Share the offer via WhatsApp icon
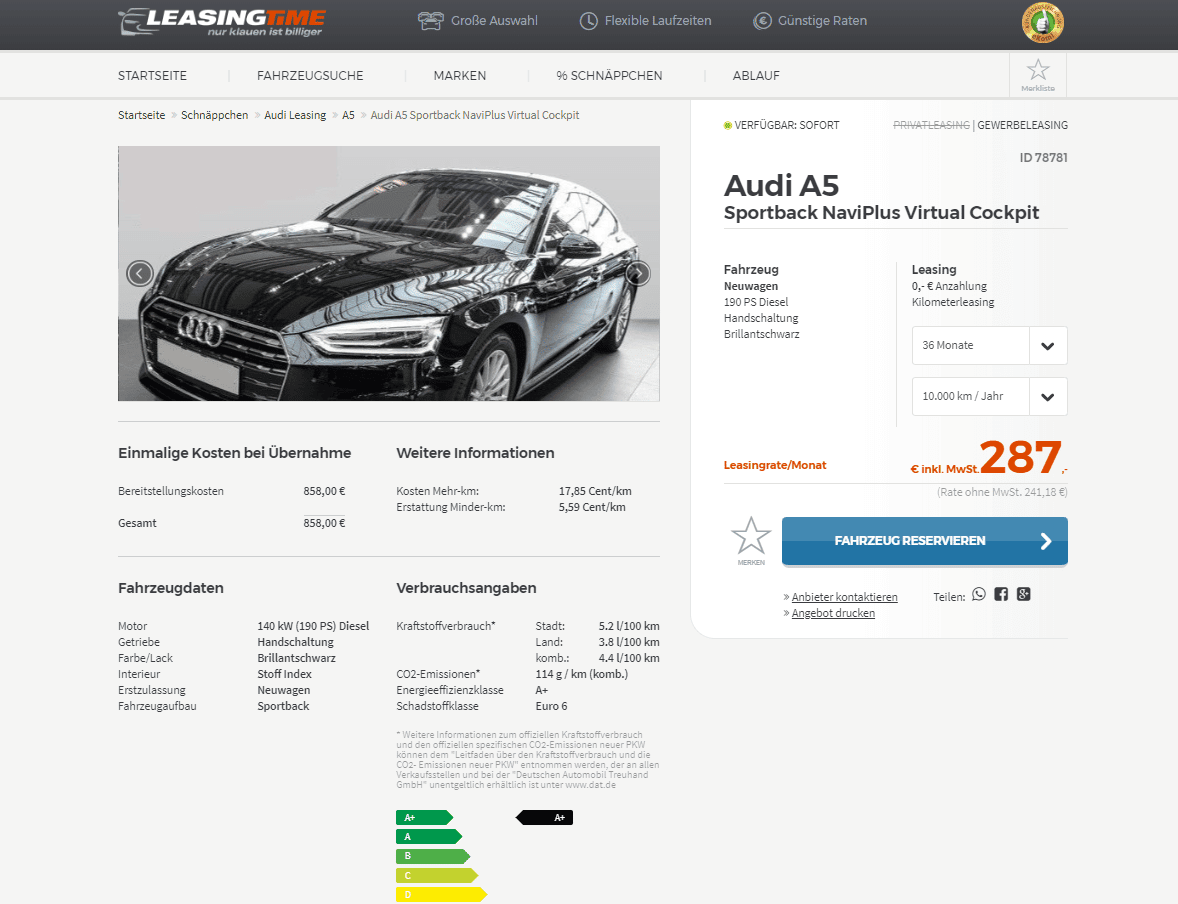 [978, 594]
